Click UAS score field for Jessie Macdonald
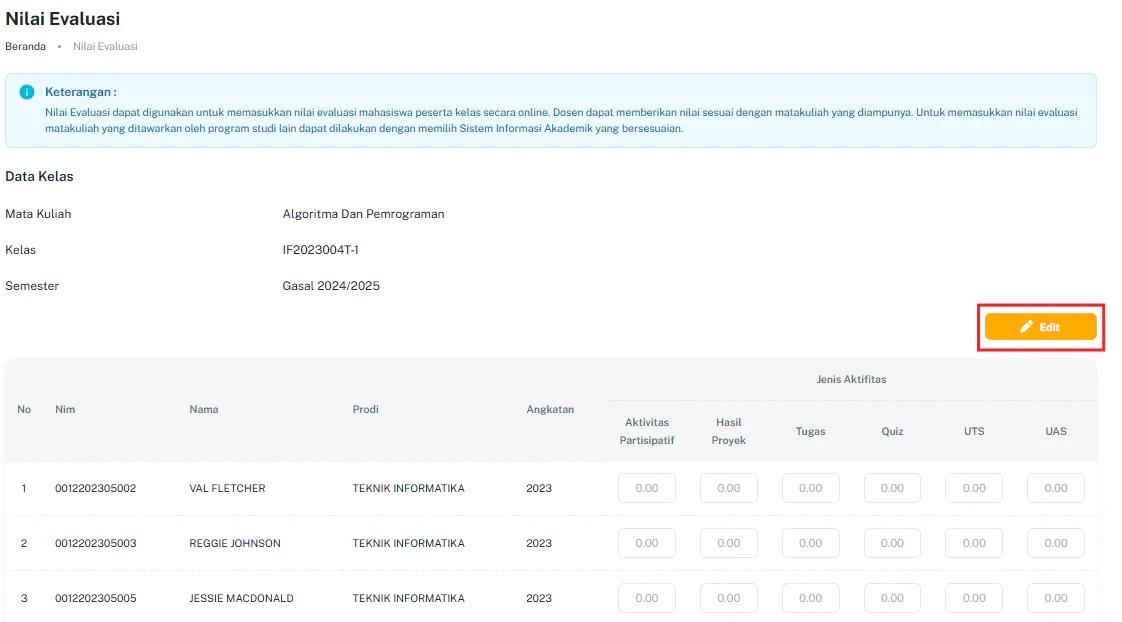 1056,598
